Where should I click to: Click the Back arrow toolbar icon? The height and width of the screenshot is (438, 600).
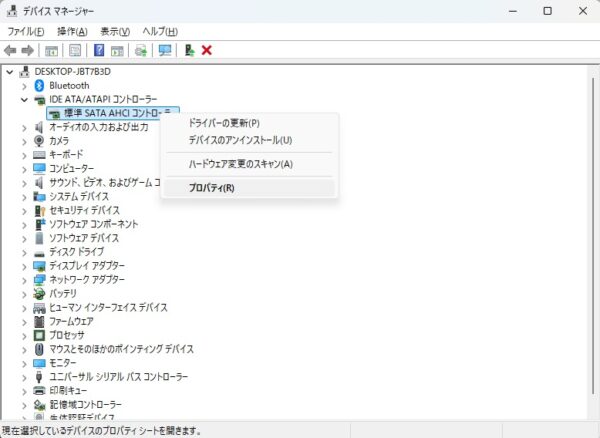[10, 50]
